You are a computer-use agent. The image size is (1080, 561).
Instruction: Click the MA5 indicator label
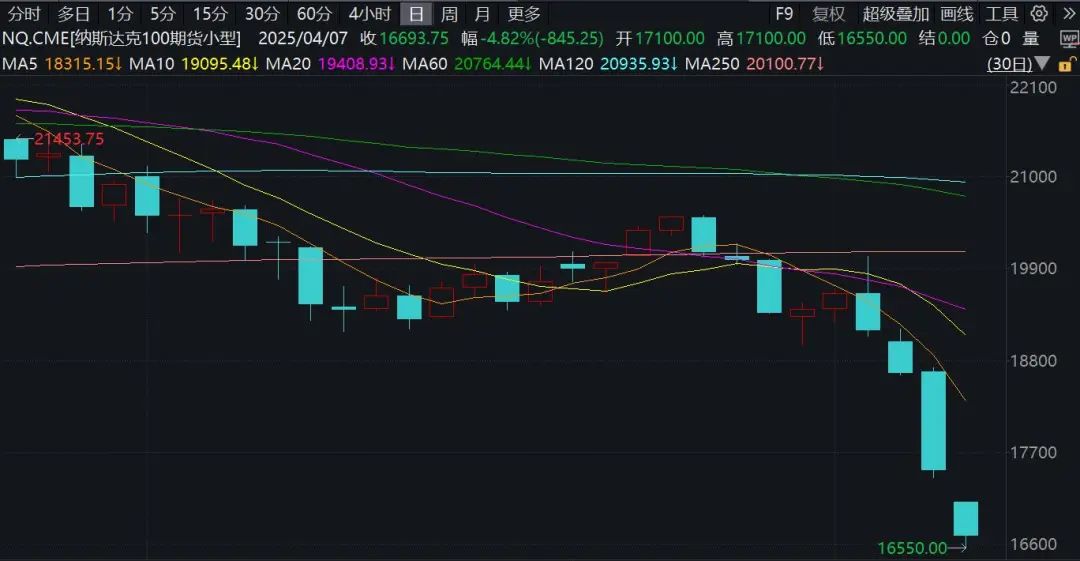tap(20, 64)
